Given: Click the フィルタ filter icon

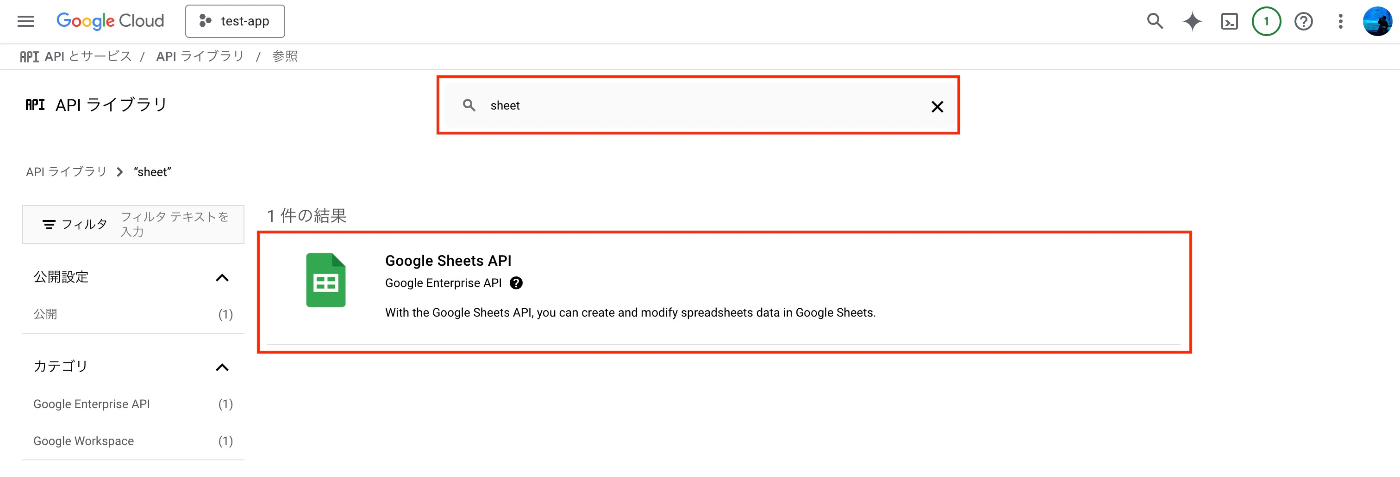Looking at the screenshot, I should click(49, 224).
